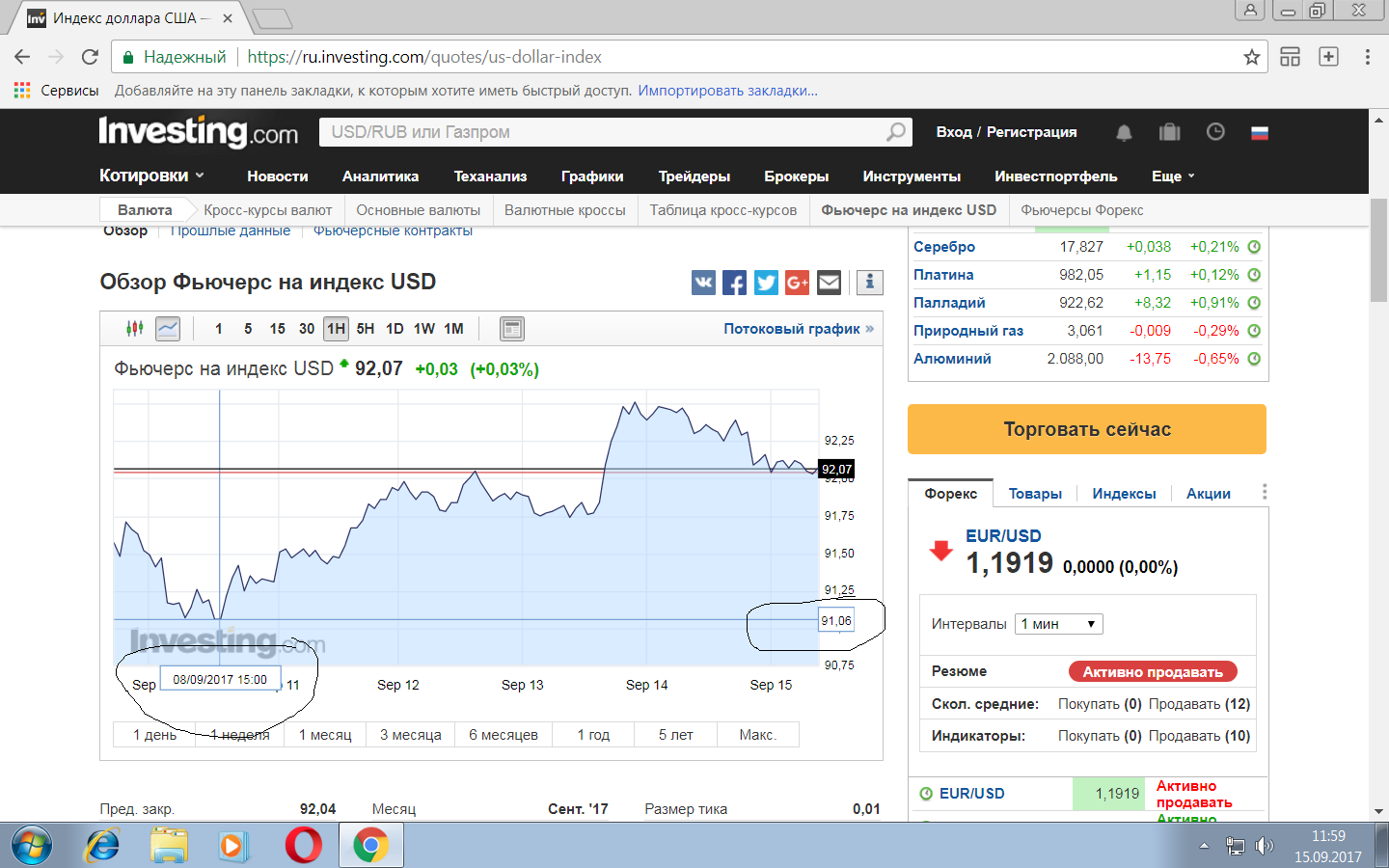Click the page vertical scrollbar thumb
1389x868 pixels.
point(1378,251)
